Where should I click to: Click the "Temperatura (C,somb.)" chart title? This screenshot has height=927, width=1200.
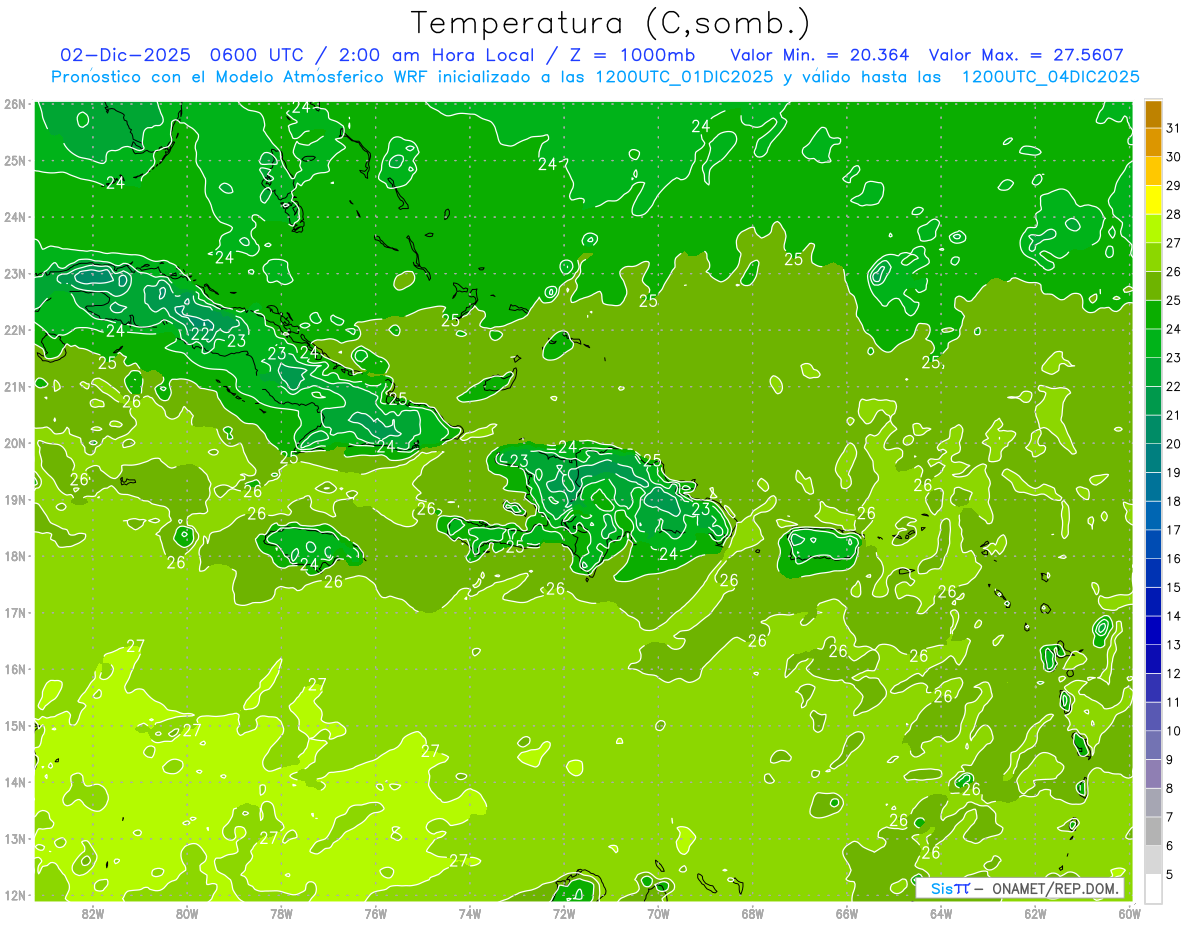click(x=611, y=23)
